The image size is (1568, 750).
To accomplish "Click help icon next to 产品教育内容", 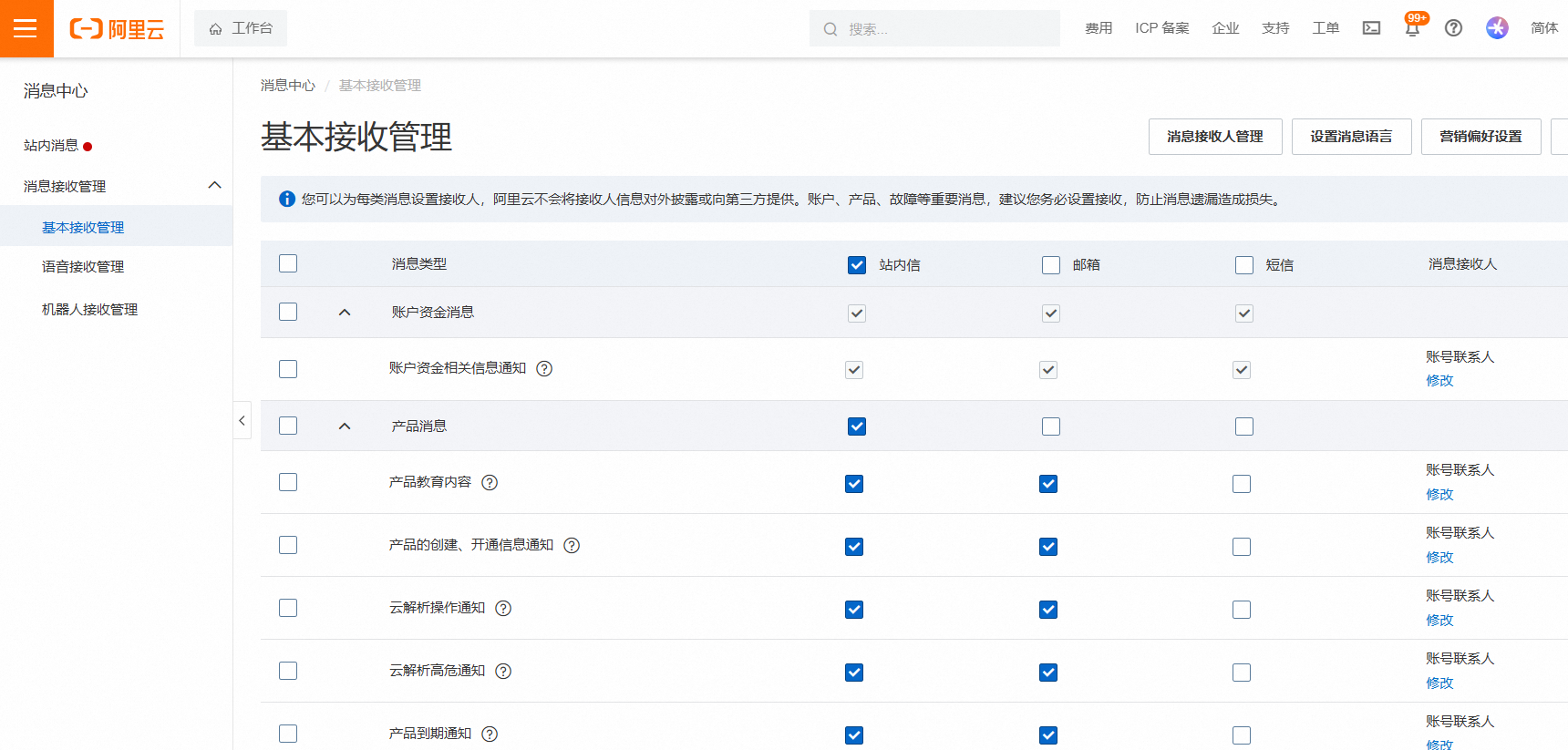I will coord(490,482).
